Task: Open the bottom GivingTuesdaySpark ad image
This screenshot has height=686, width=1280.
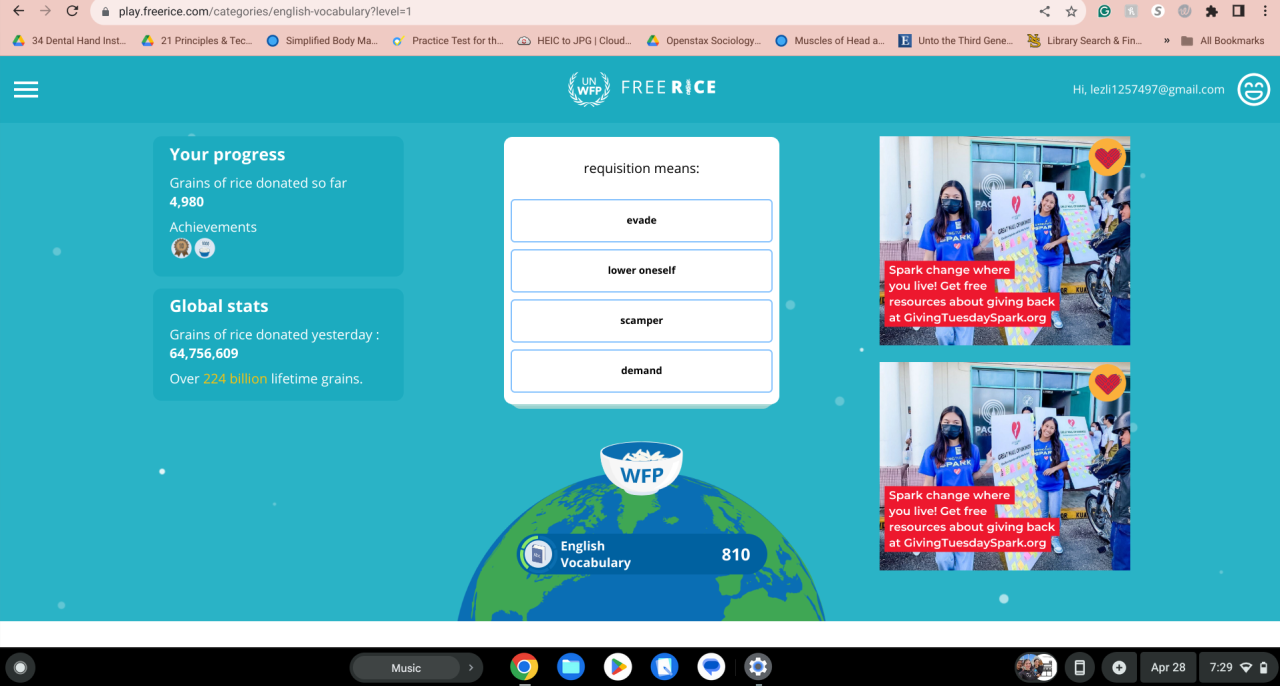Action: click(1004, 466)
